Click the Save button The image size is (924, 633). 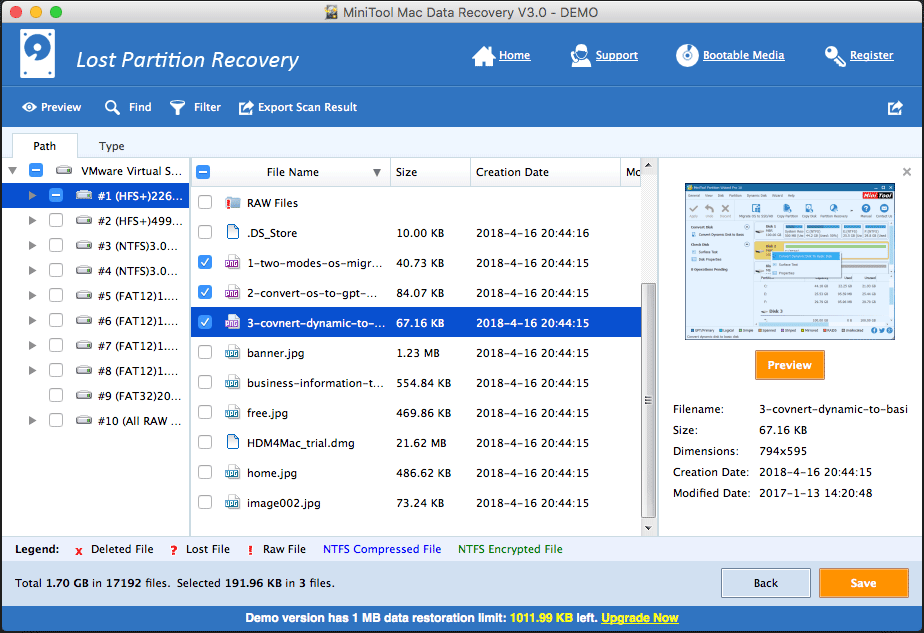coord(863,583)
